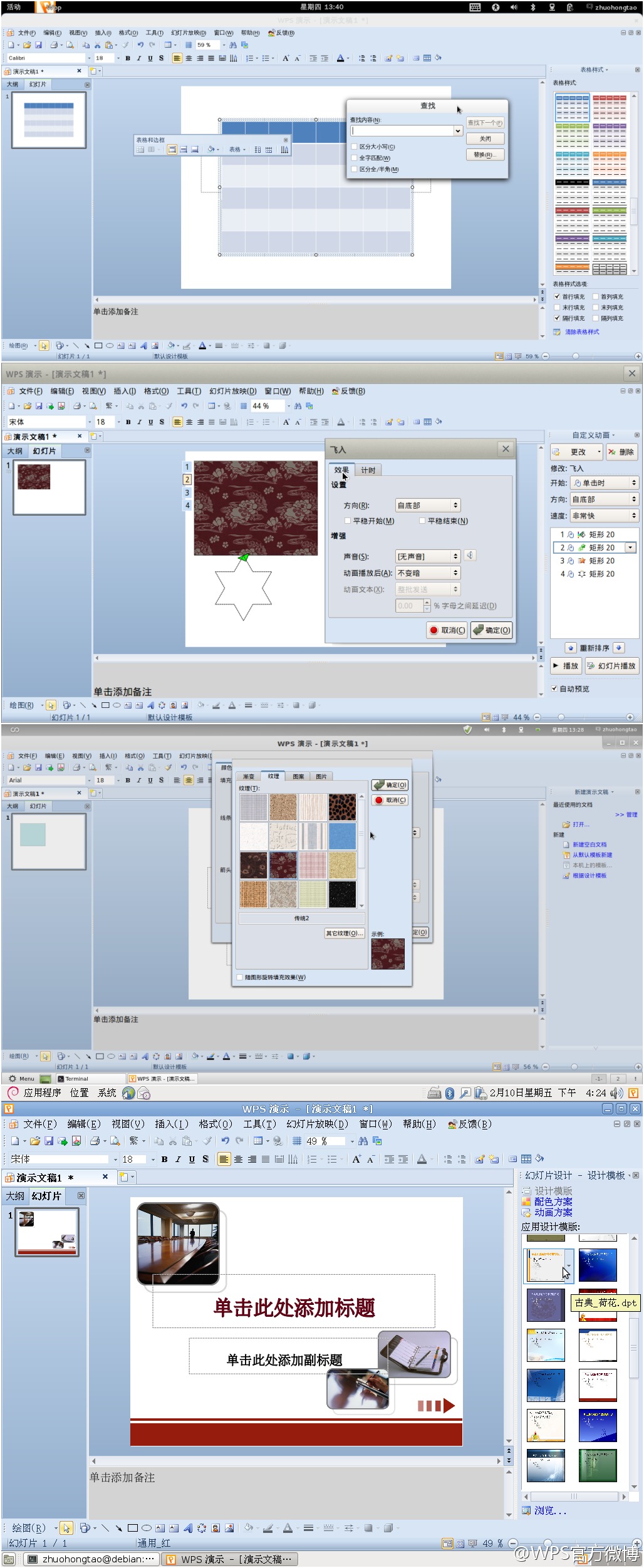Click the move-down arrow icon right of 重新排序
644x1568 pixels.
coord(618,648)
